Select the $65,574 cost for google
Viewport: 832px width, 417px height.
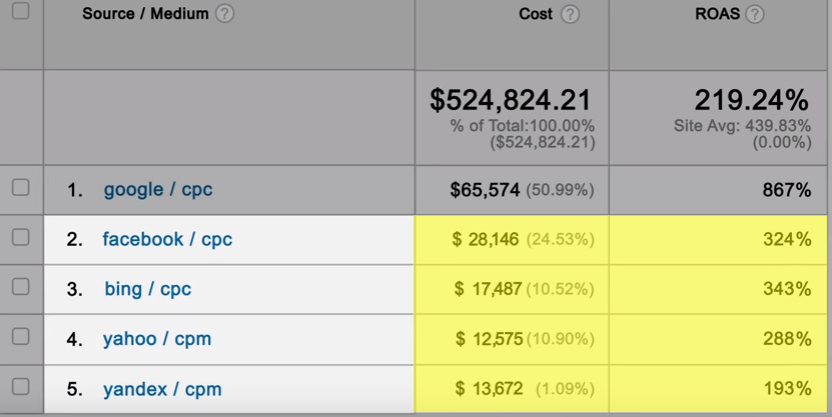485,190
